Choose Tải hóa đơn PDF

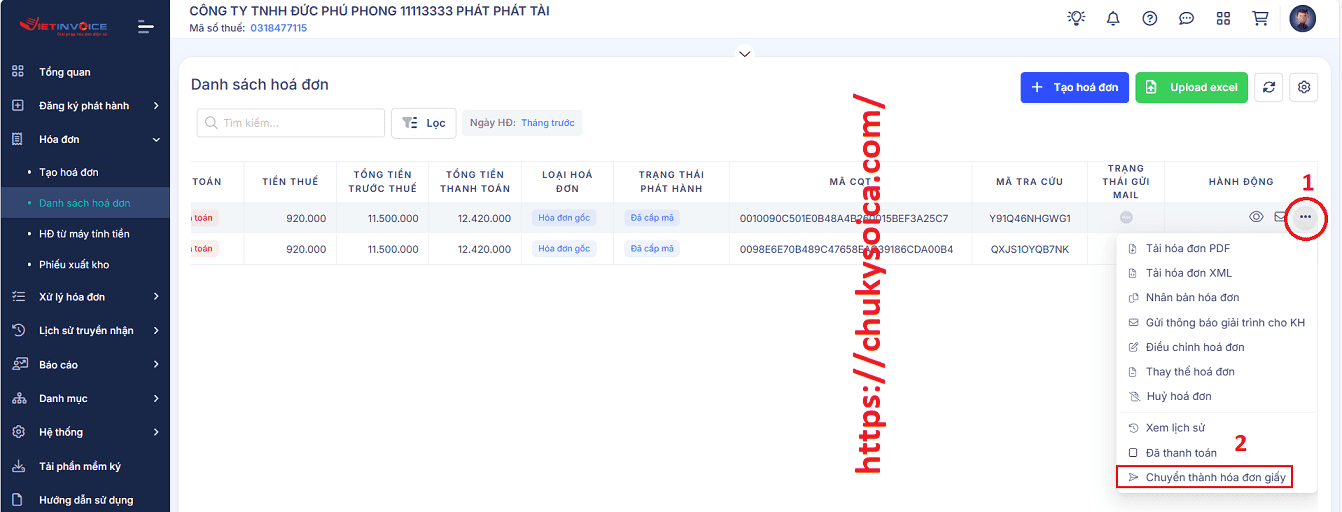1216,248
